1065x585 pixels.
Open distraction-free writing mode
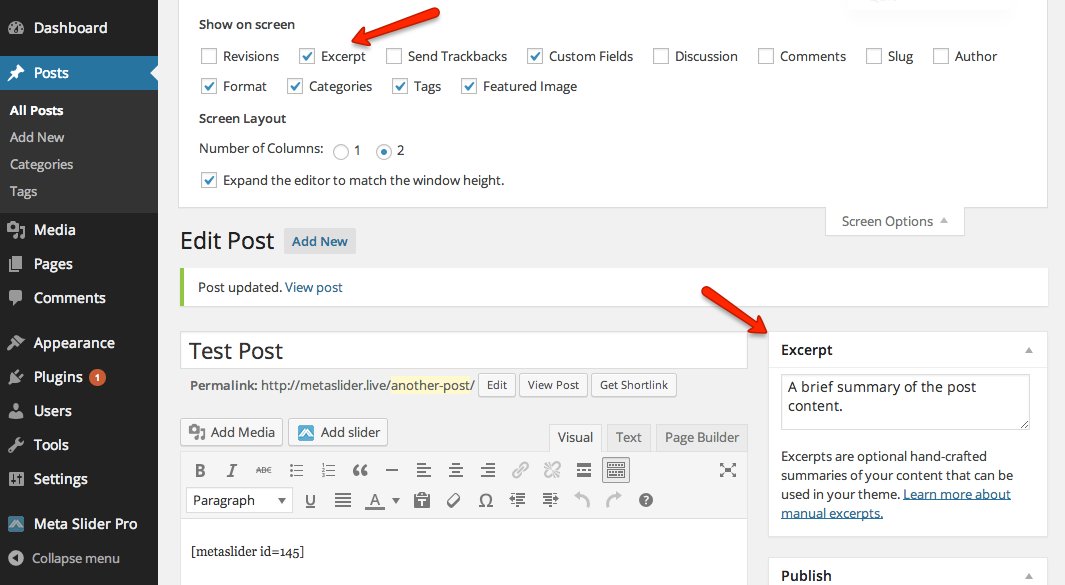pyautogui.click(x=728, y=470)
